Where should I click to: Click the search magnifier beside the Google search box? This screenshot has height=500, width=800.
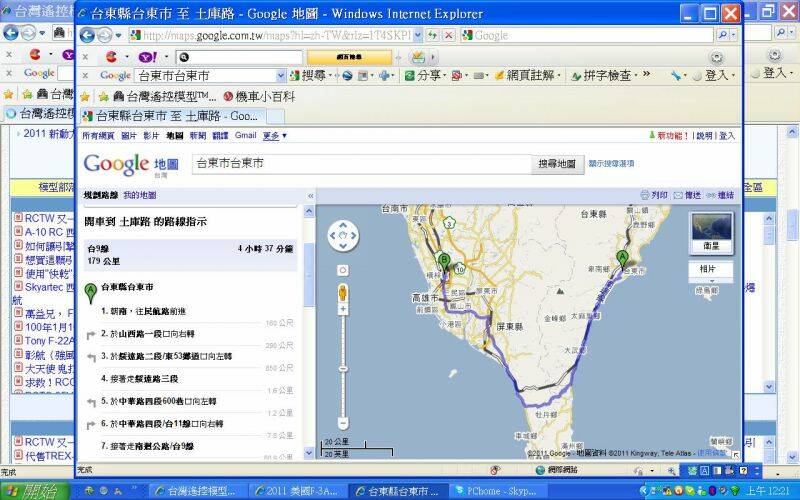click(x=722, y=35)
